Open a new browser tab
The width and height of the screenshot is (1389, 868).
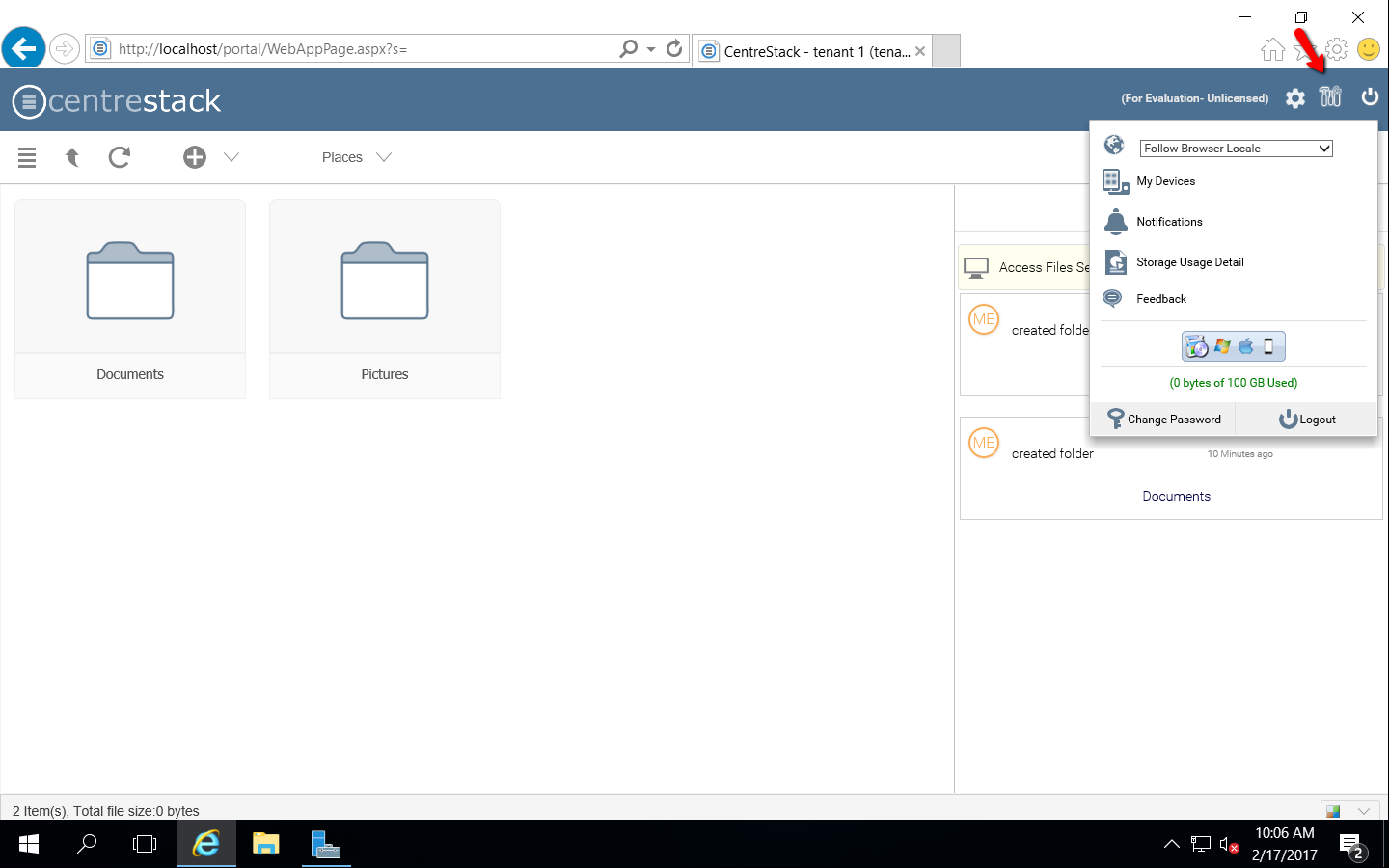coord(947,51)
